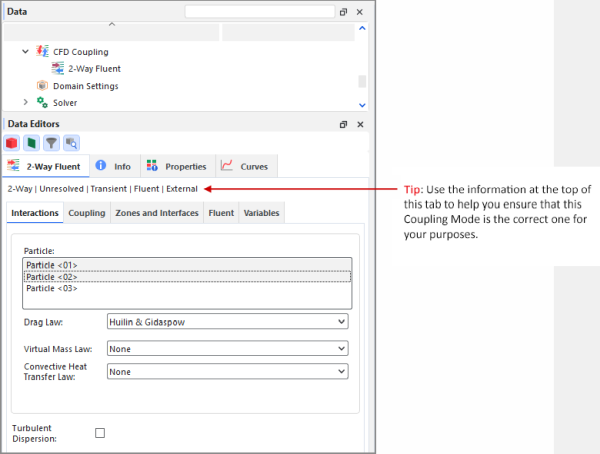Image resolution: width=600 pixels, height=454 pixels.
Task: Select Particle <02> in the list
Action: pyautogui.click(x=187, y=277)
